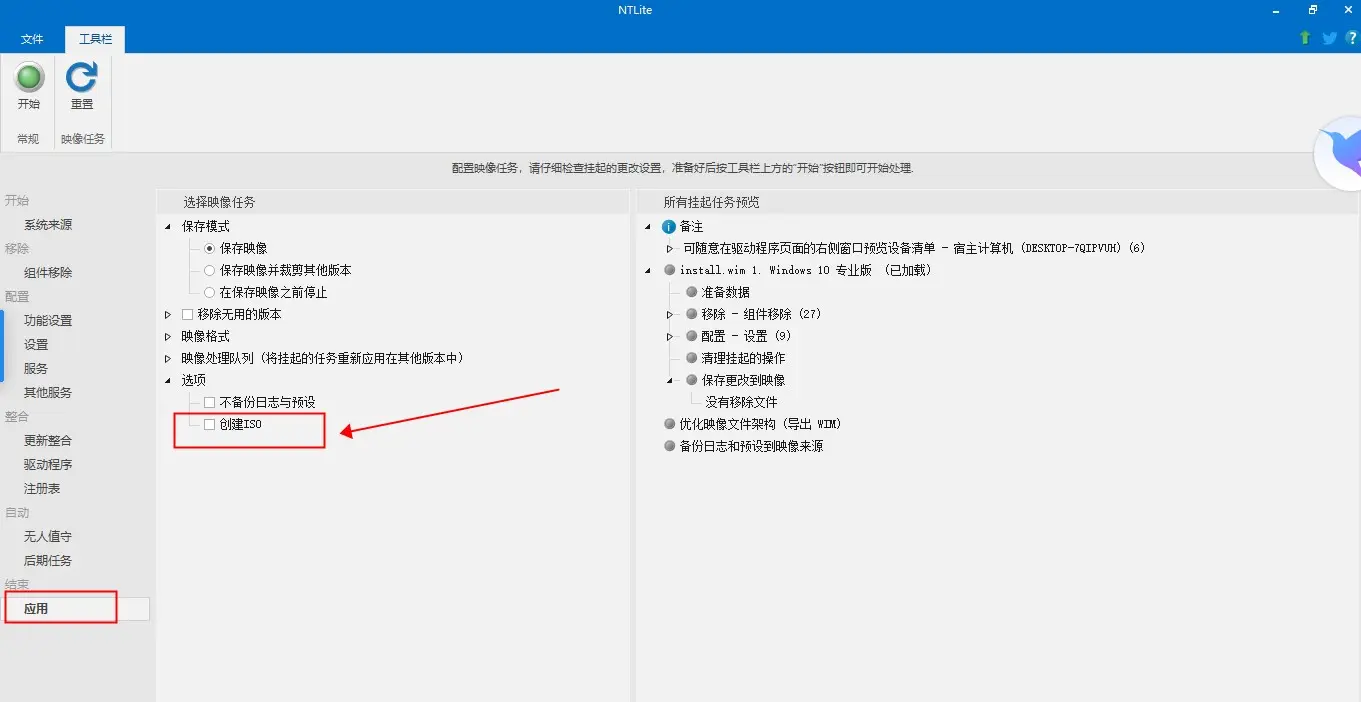Switch to the 工具栏 tab
Image resolution: width=1361 pixels, height=702 pixels.
(95, 39)
